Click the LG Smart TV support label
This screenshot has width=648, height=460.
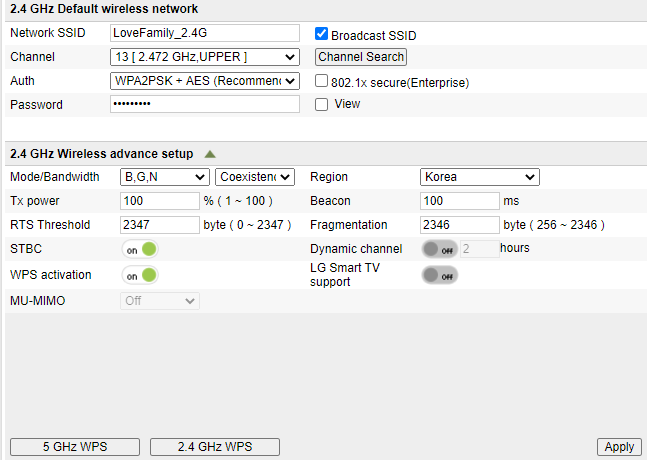click(x=345, y=275)
